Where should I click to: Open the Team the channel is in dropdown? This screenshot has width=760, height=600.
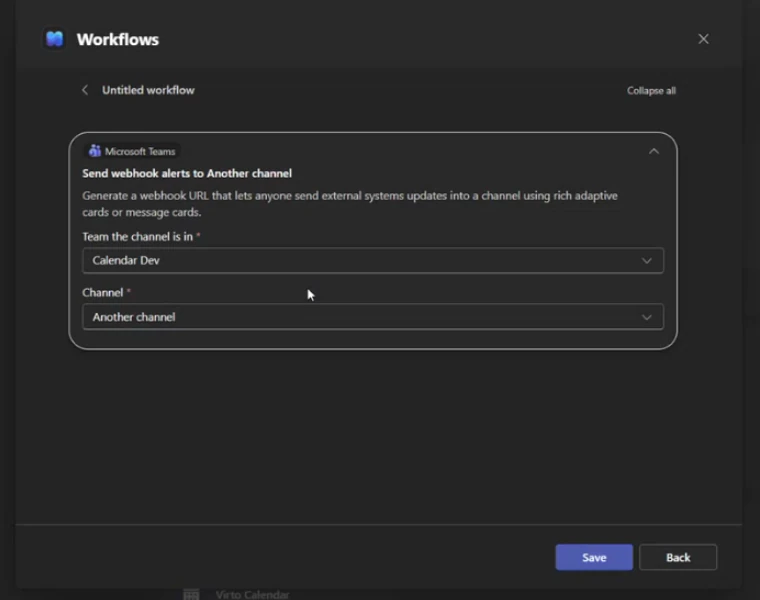pyautogui.click(x=373, y=260)
